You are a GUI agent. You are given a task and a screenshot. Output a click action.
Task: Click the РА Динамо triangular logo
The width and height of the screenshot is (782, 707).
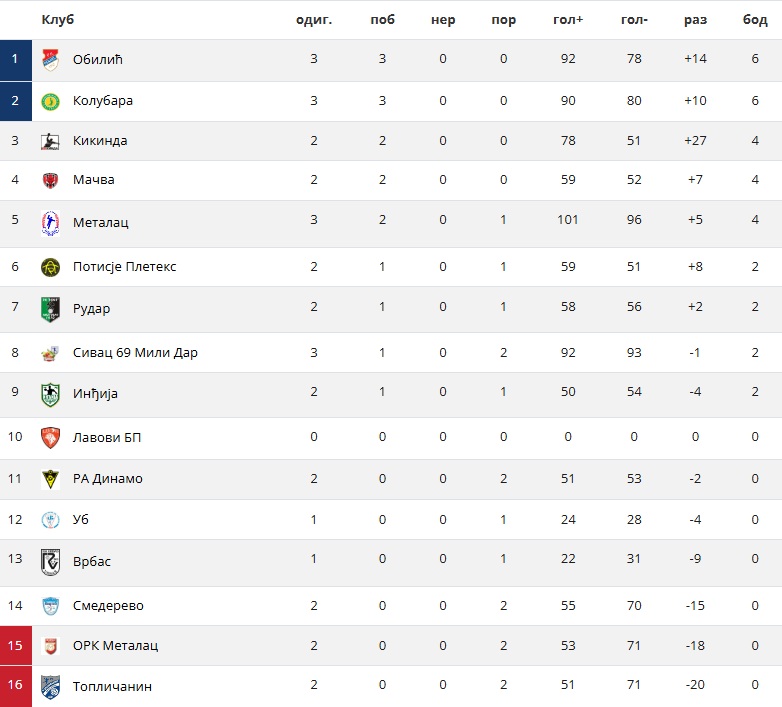[50, 479]
